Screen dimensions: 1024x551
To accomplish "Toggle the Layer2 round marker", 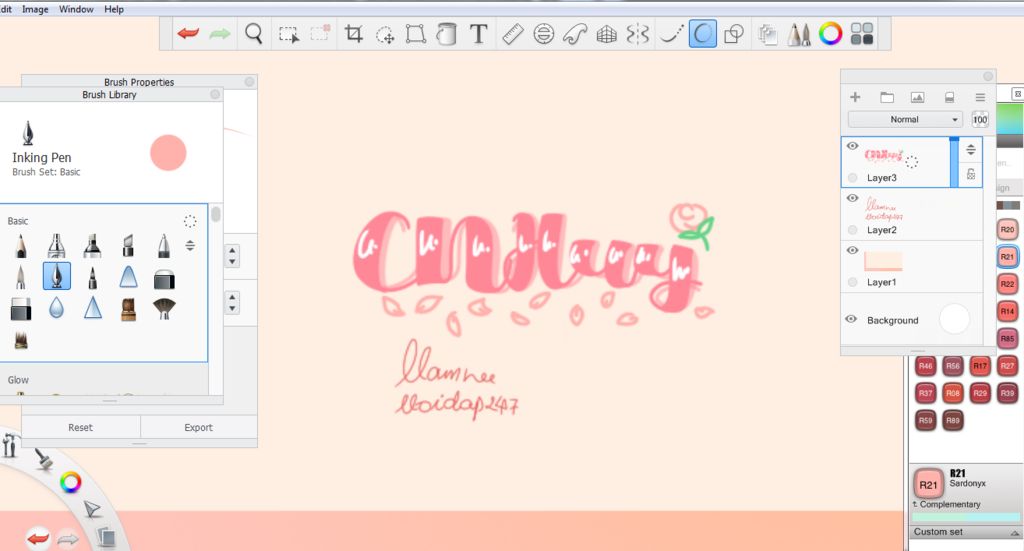I will point(852,230).
